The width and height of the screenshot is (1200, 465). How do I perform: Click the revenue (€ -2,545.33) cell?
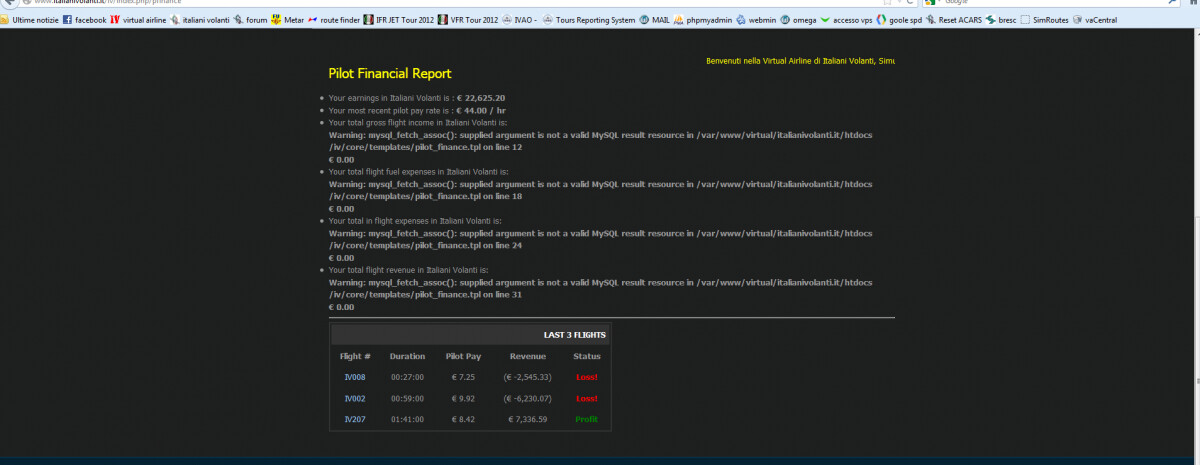[527, 377]
